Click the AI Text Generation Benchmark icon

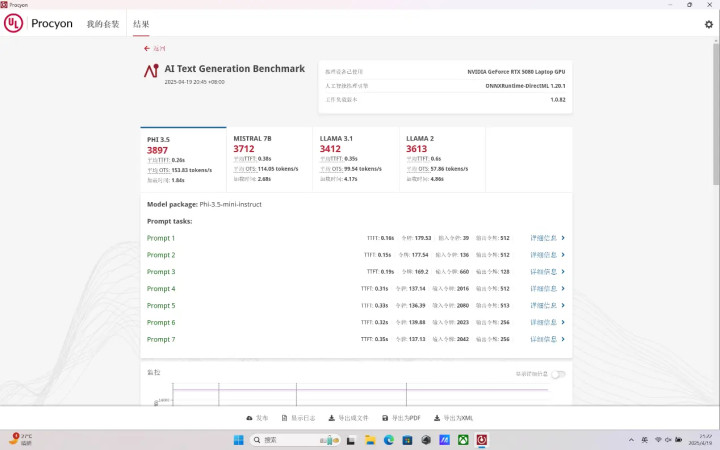(151, 71)
